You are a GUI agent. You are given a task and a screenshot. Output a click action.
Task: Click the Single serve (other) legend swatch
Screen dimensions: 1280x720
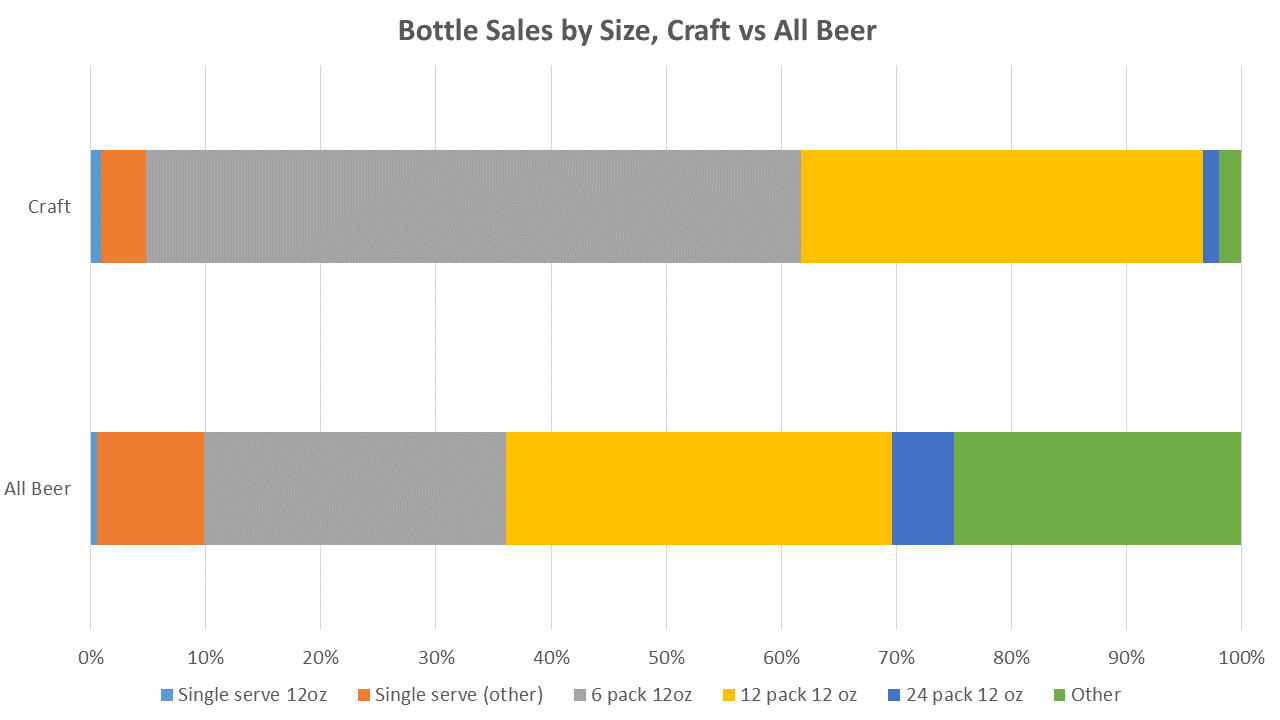click(363, 695)
